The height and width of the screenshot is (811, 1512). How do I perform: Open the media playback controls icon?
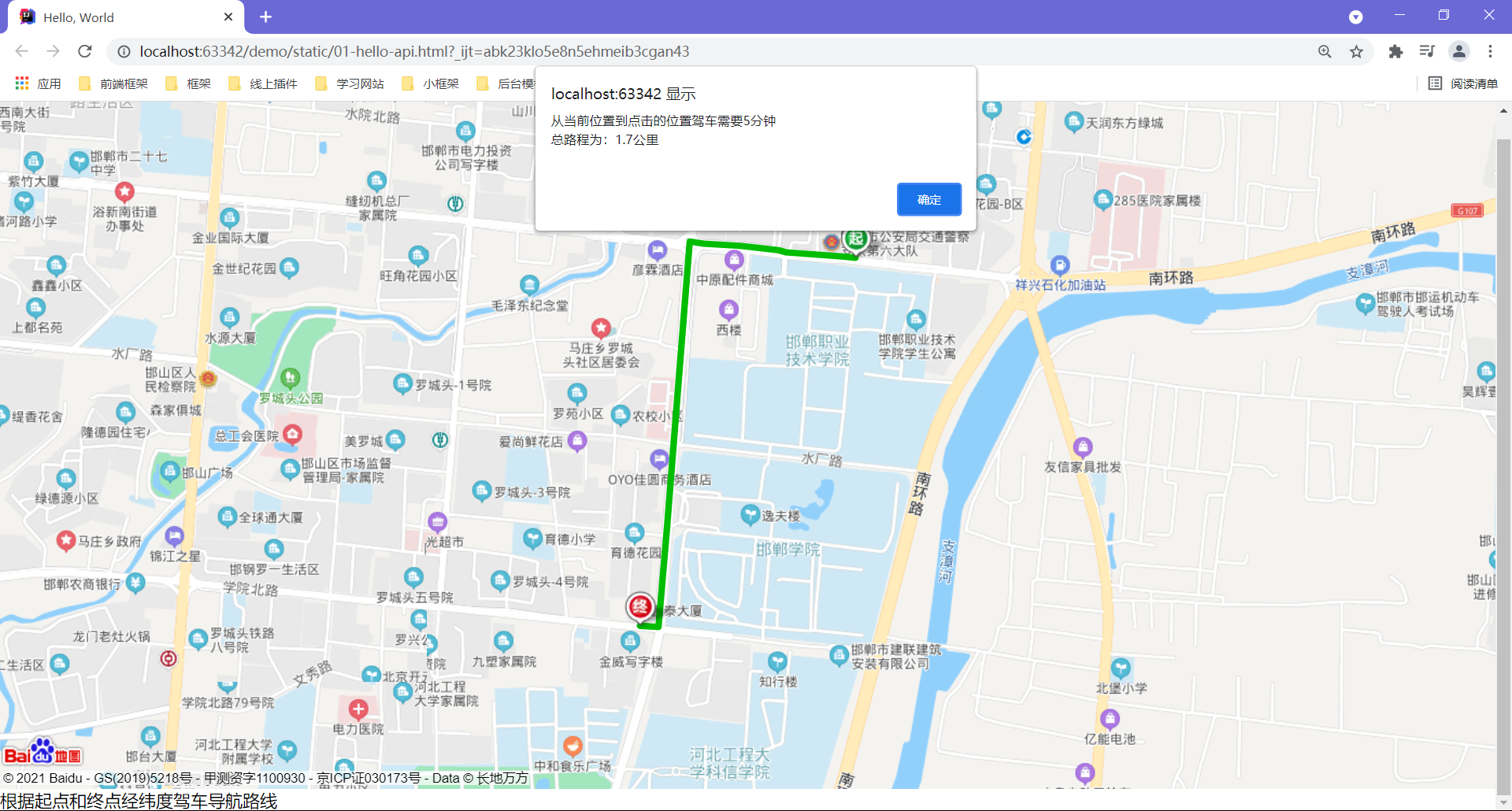coord(1427,51)
